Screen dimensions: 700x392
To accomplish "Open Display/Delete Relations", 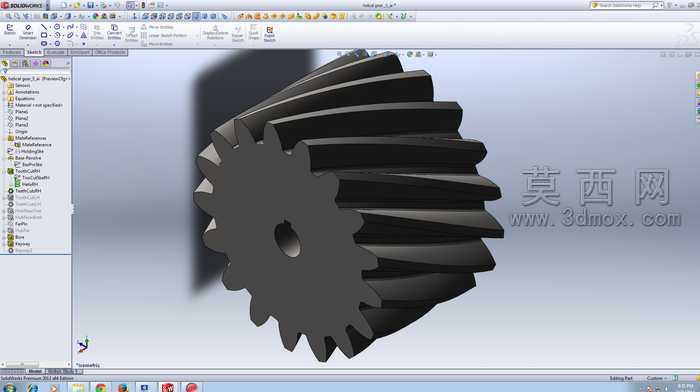I will click(x=215, y=32).
